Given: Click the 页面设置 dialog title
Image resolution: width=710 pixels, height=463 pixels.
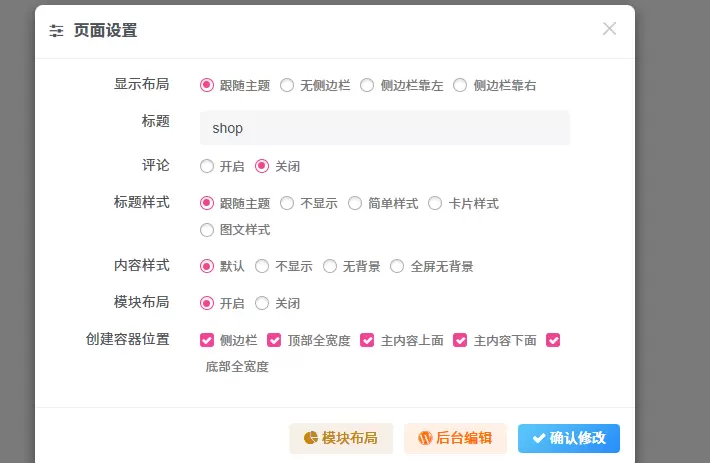Looking at the screenshot, I should click(x=106, y=31).
